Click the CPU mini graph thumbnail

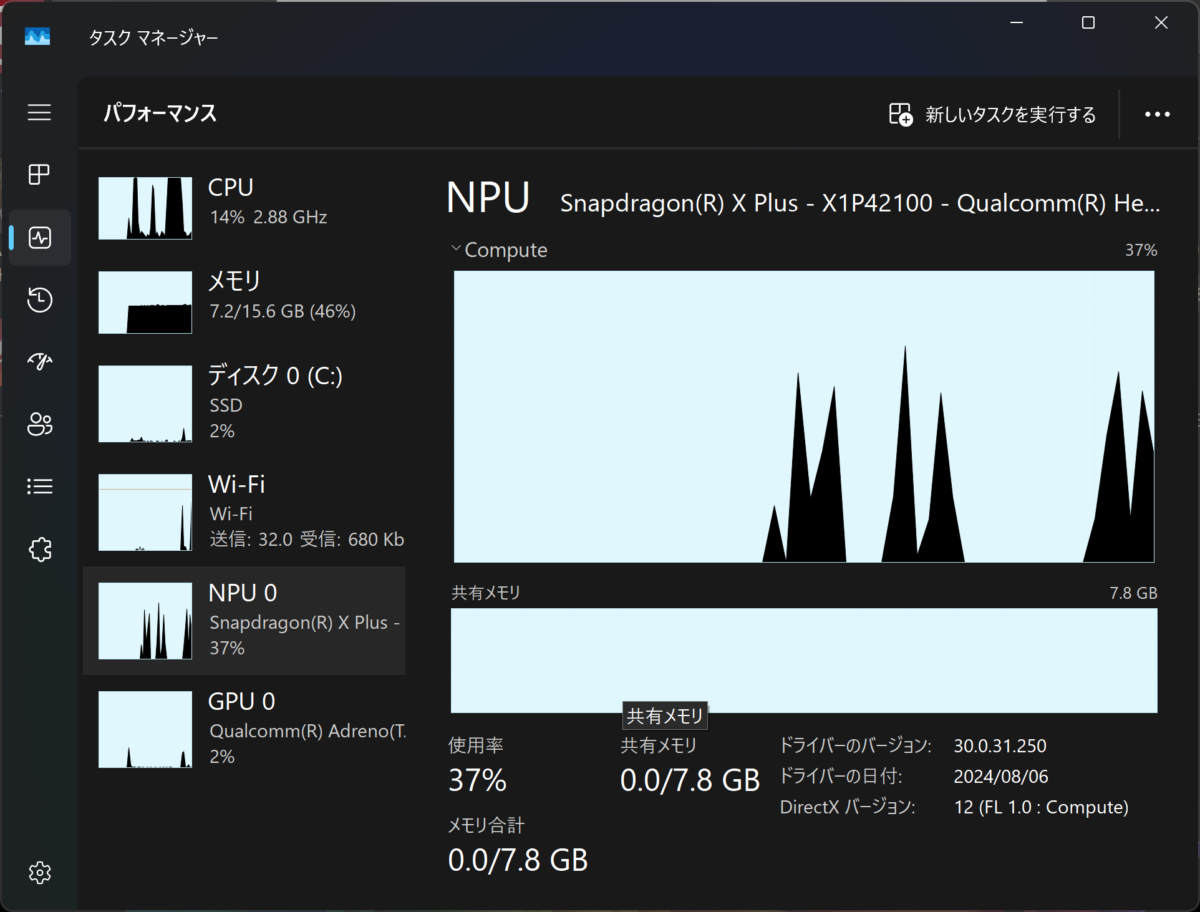(145, 208)
